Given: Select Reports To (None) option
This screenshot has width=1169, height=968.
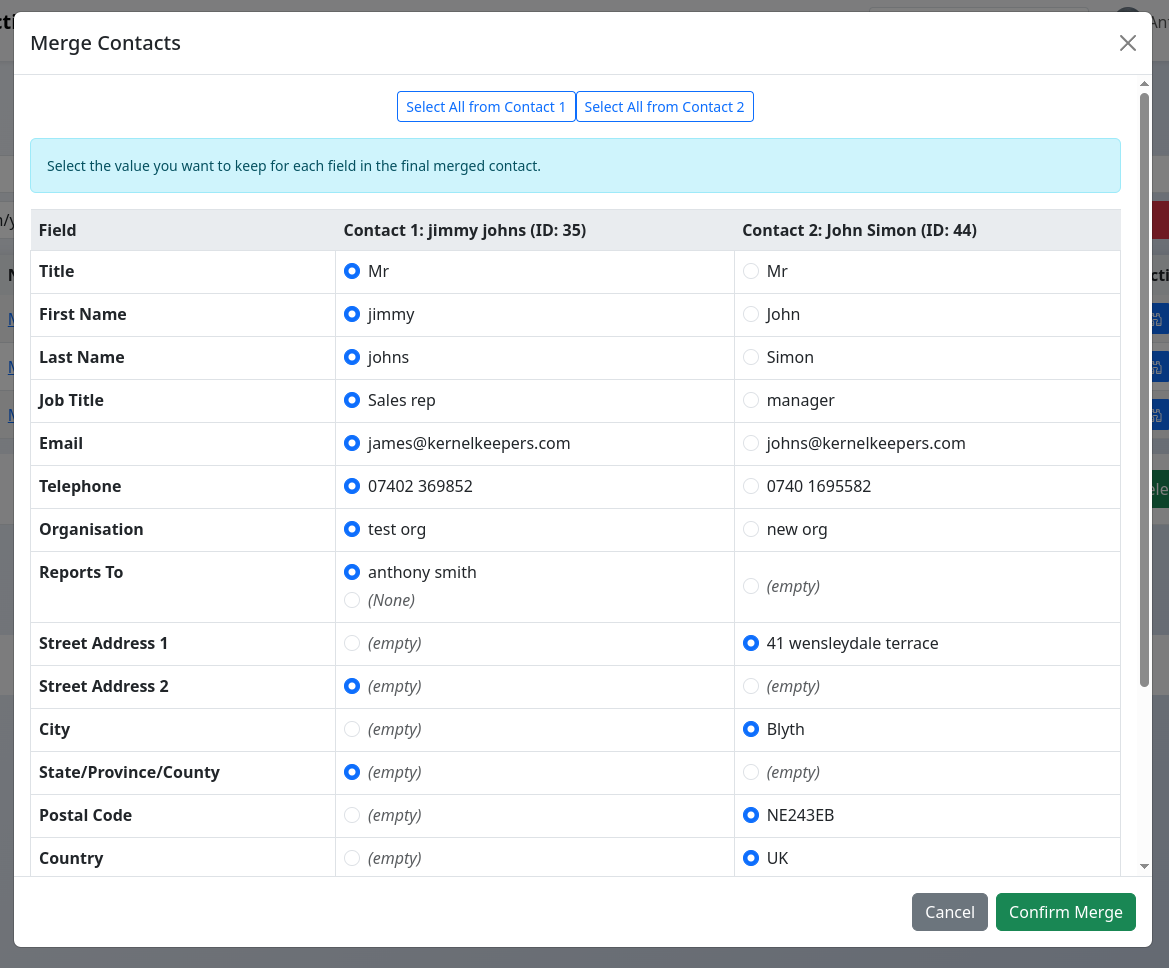Looking at the screenshot, I should tap(352, 600).
